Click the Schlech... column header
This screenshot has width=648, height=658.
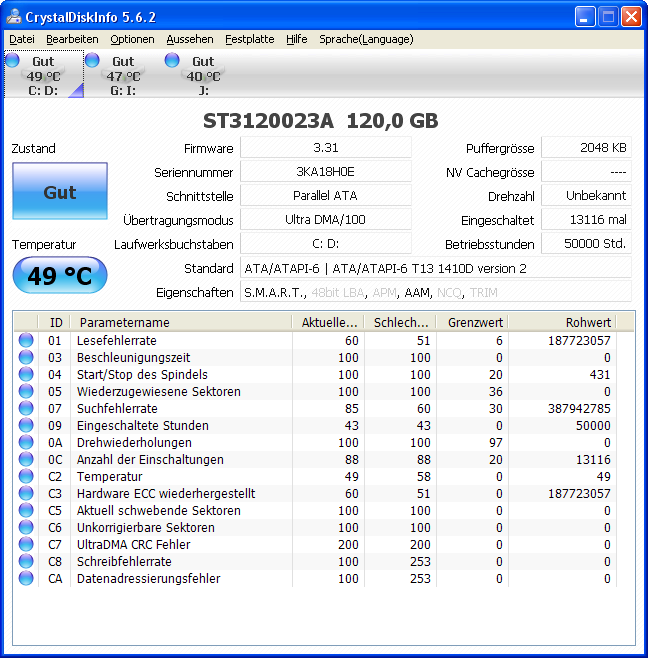point(400,322)
